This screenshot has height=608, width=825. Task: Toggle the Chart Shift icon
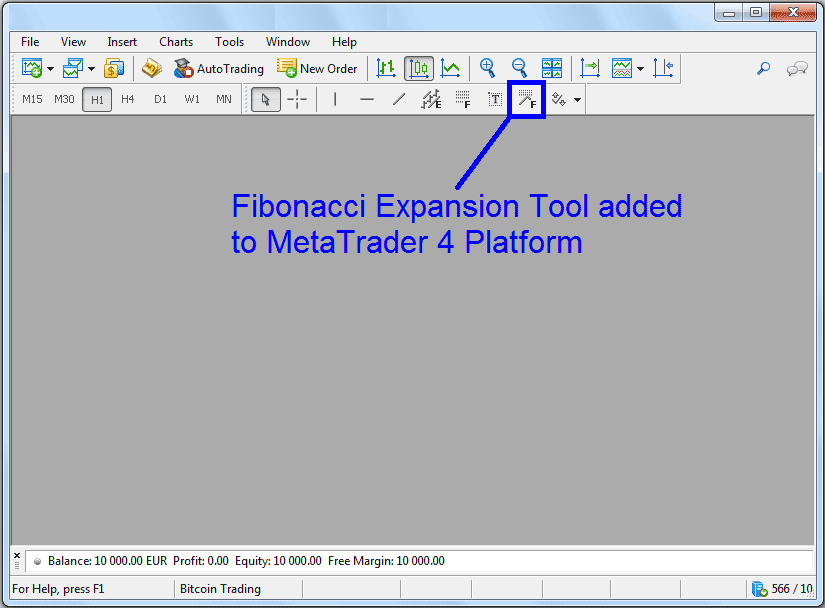point(663,68)
